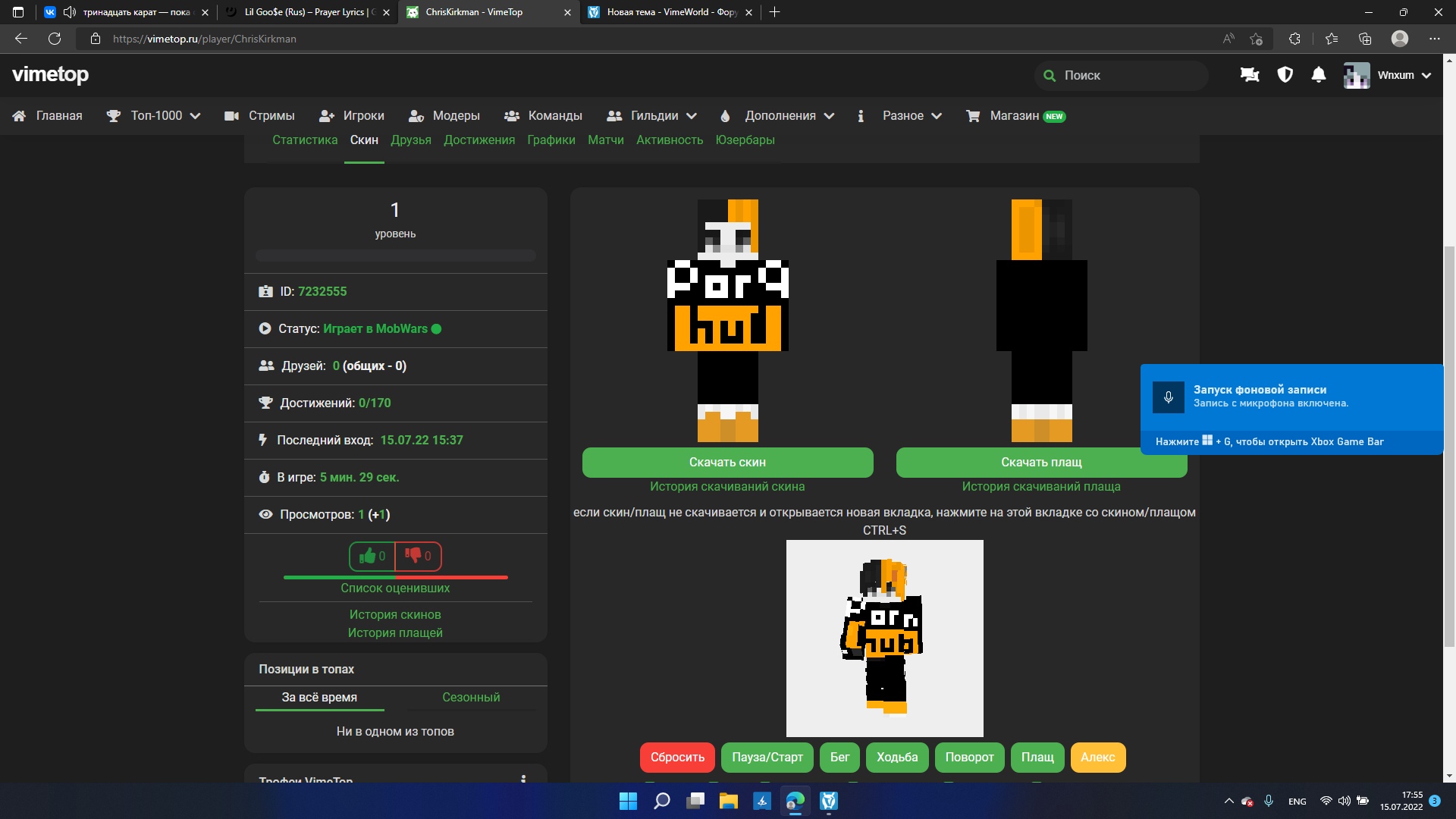This screenshot has height=819, width=1456.
Task: Open the three-dot menu on the trophies panel
Action: (523, 779)
